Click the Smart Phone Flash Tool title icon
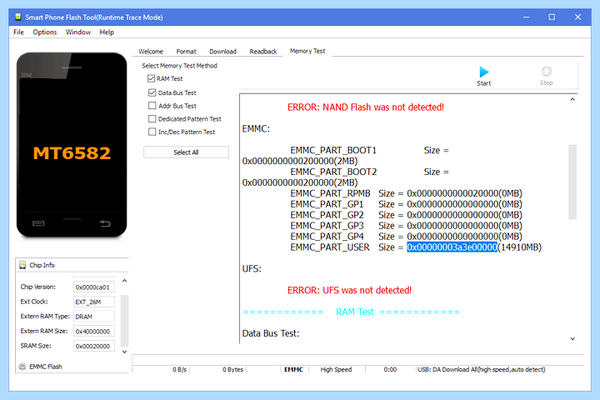600x400 pixels. pyautogui.click(x=18, y=17)
